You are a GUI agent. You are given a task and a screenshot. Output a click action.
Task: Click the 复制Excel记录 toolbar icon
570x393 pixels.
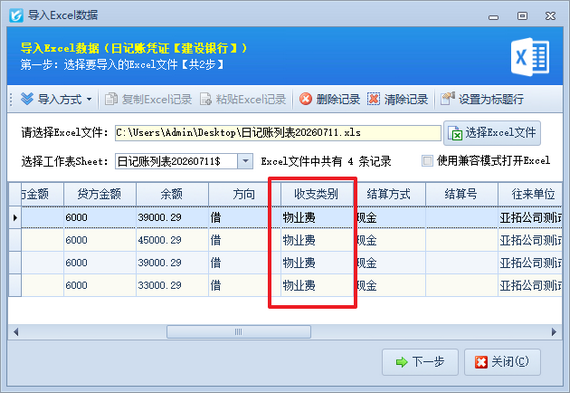click(x=111, y=99)
